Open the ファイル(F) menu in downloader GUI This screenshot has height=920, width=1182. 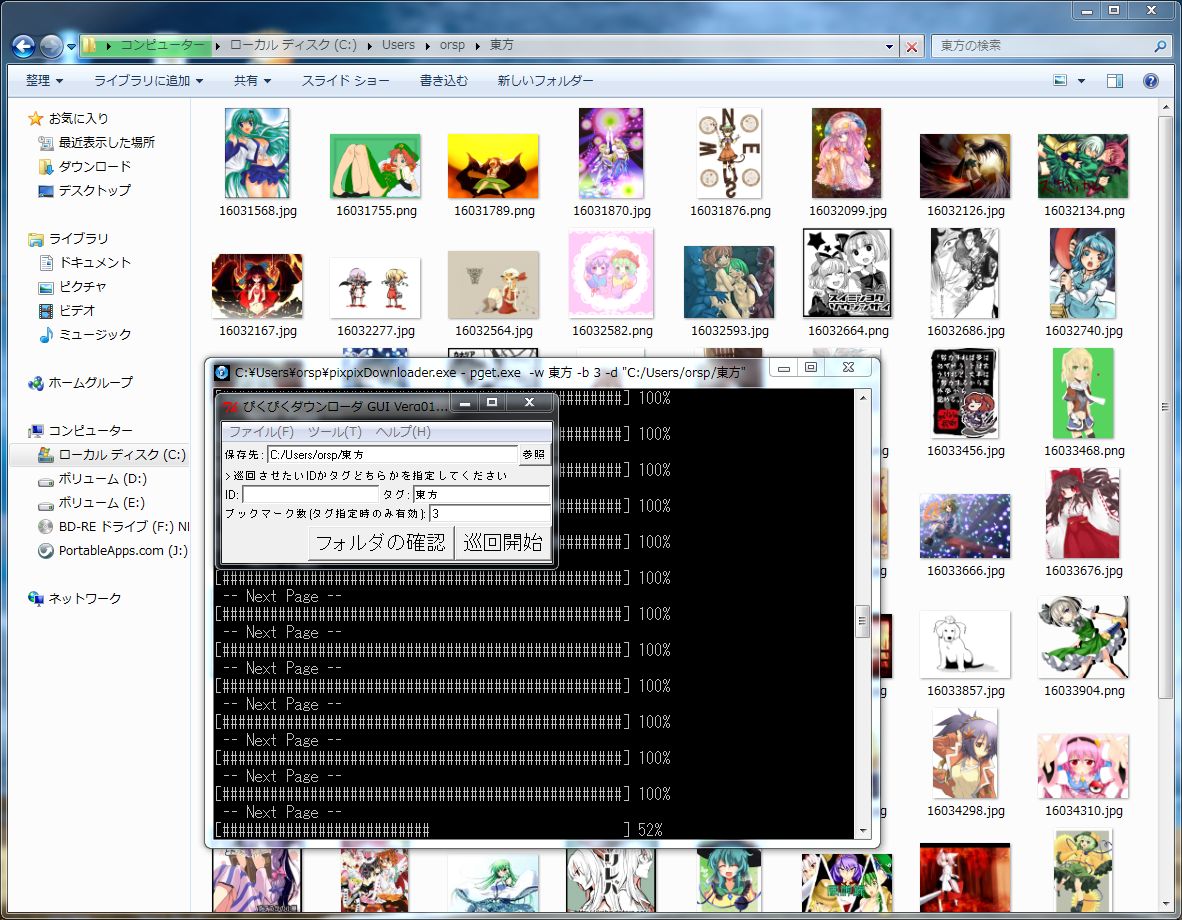pos(261,432)
